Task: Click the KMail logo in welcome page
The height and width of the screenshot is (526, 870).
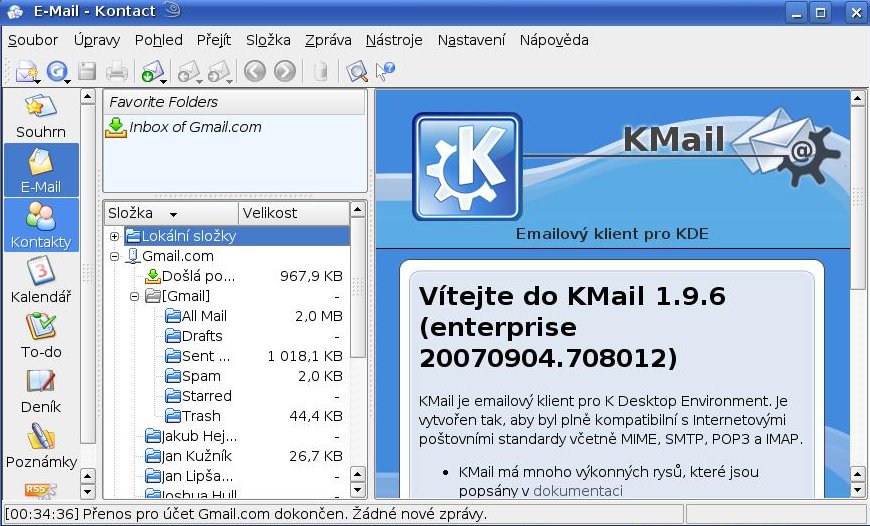Action: pos(467,166)
